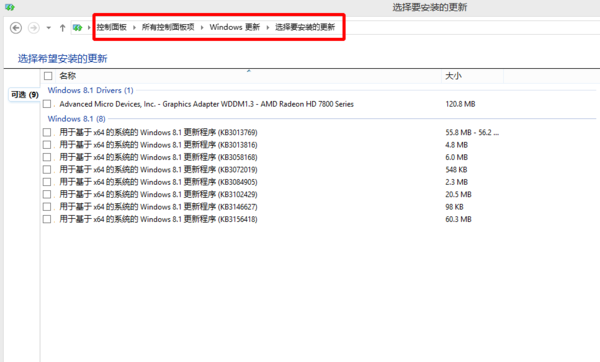The width and height of the screenshot is (600, 362).
Task: Check update KB3013769
Action: 47,132
